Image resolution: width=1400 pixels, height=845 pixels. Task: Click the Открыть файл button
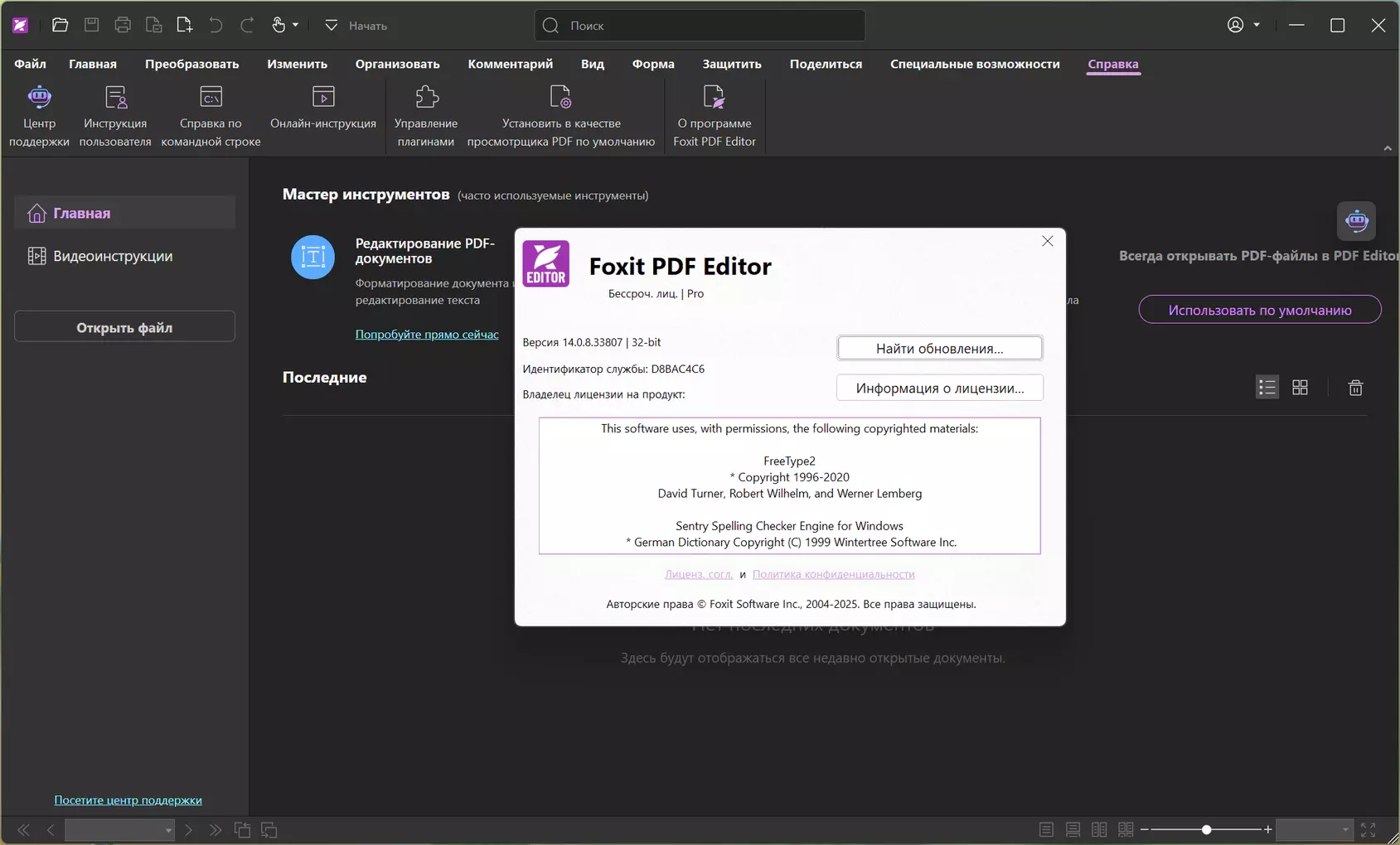[x=124, y=326]
